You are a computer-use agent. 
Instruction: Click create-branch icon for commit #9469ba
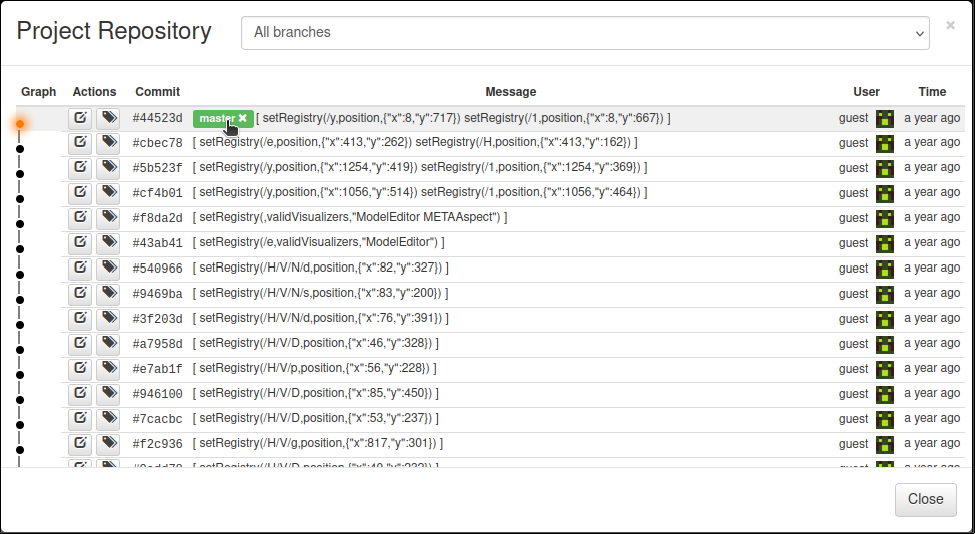[80, 293]
